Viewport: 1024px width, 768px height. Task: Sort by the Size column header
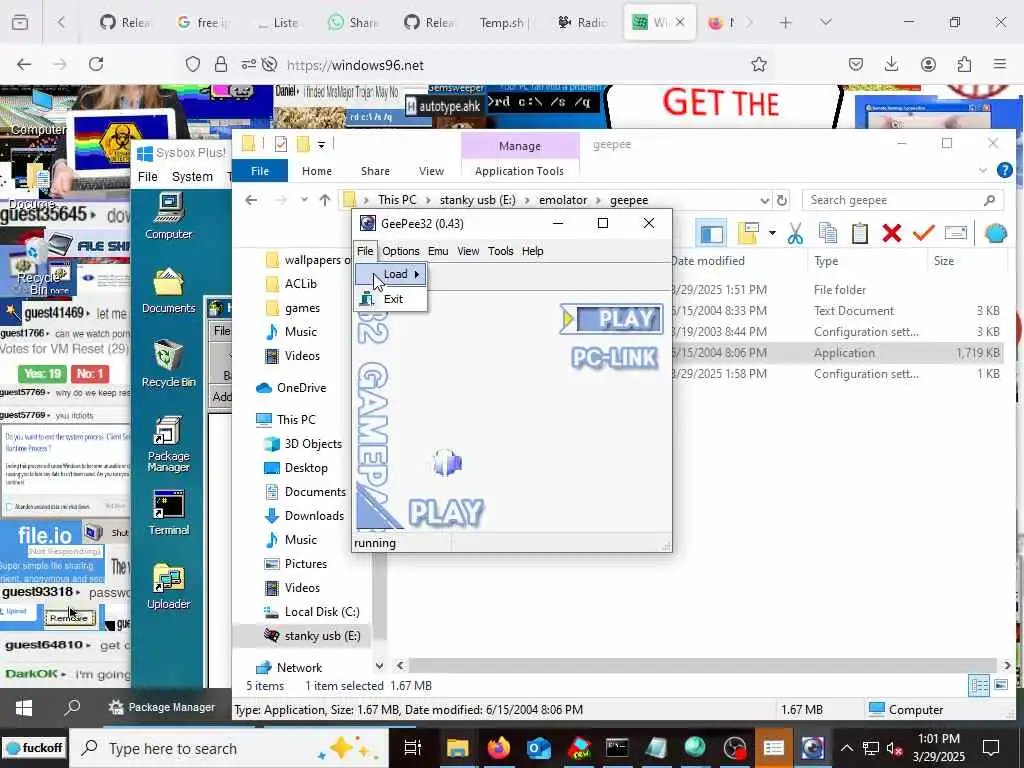pos(944,261)
